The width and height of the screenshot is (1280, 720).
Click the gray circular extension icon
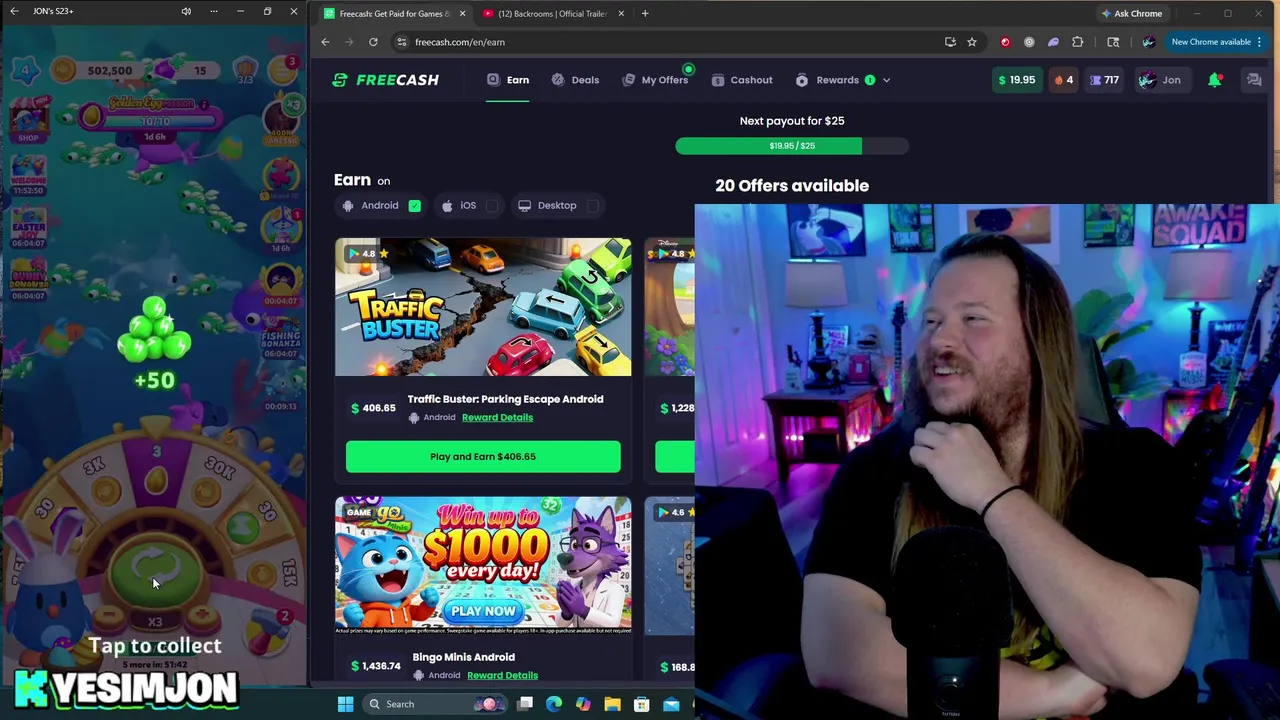tap(1029, 42)
